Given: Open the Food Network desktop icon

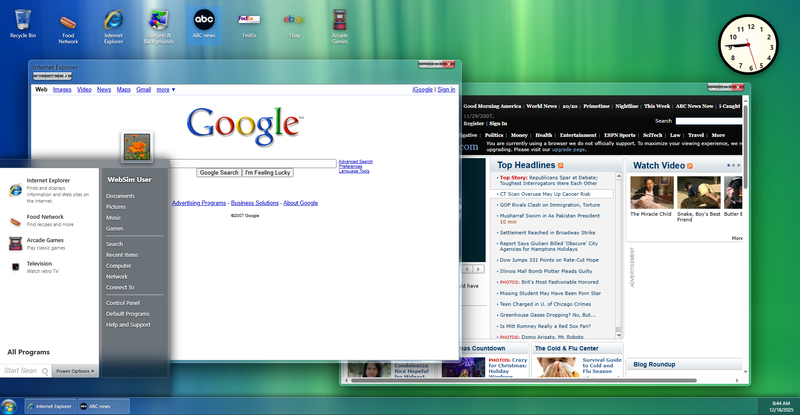Looking at the screenshot, I should pyautogui.click(x=68, y=27).
